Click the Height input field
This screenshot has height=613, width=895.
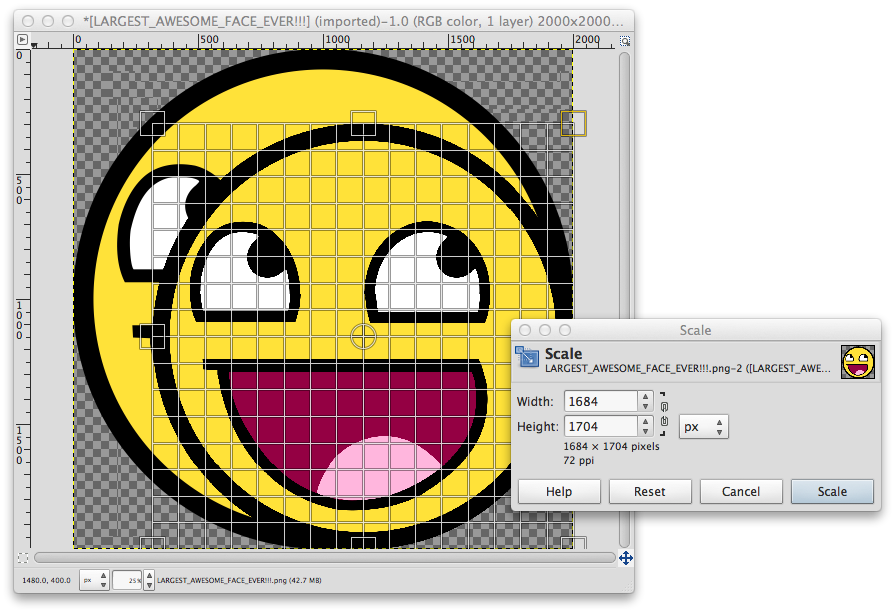[600, 426]
